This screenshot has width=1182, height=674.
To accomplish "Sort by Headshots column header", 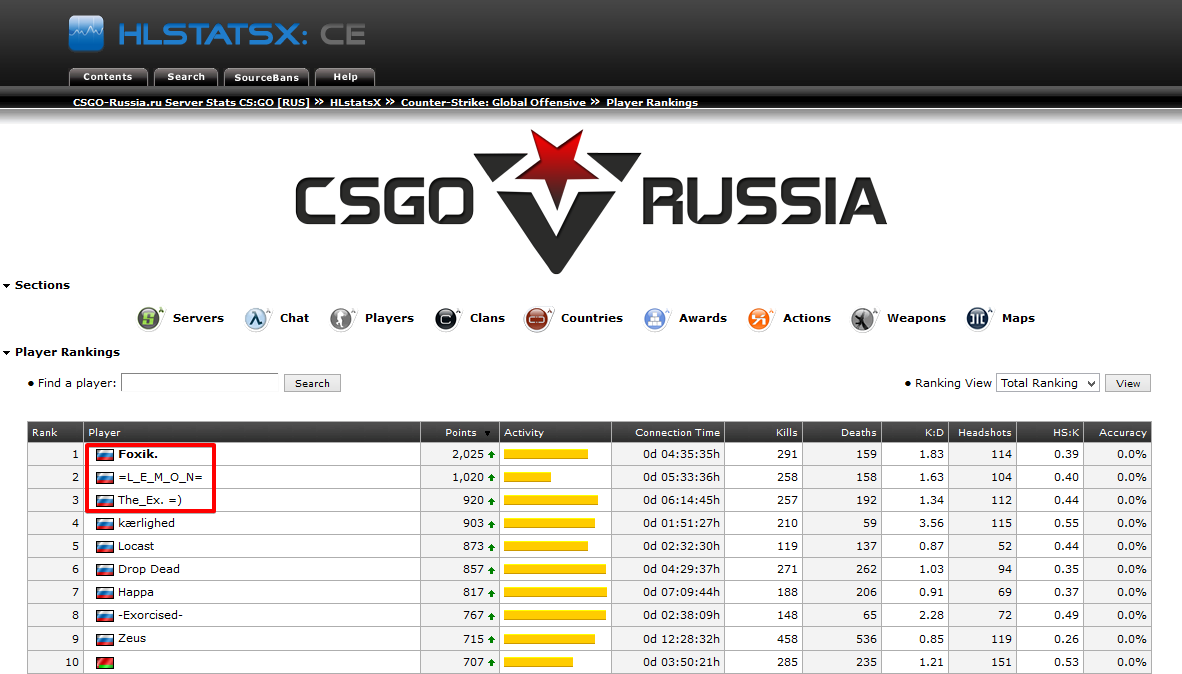I will coord(984,433).
